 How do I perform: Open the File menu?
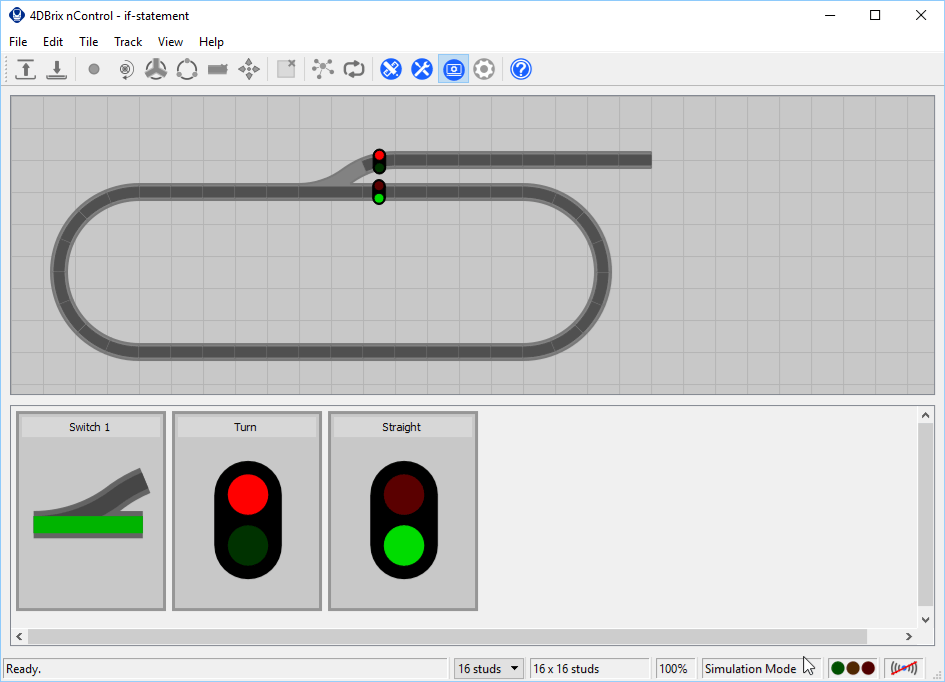pyautogui.click(x=18, y=42)
